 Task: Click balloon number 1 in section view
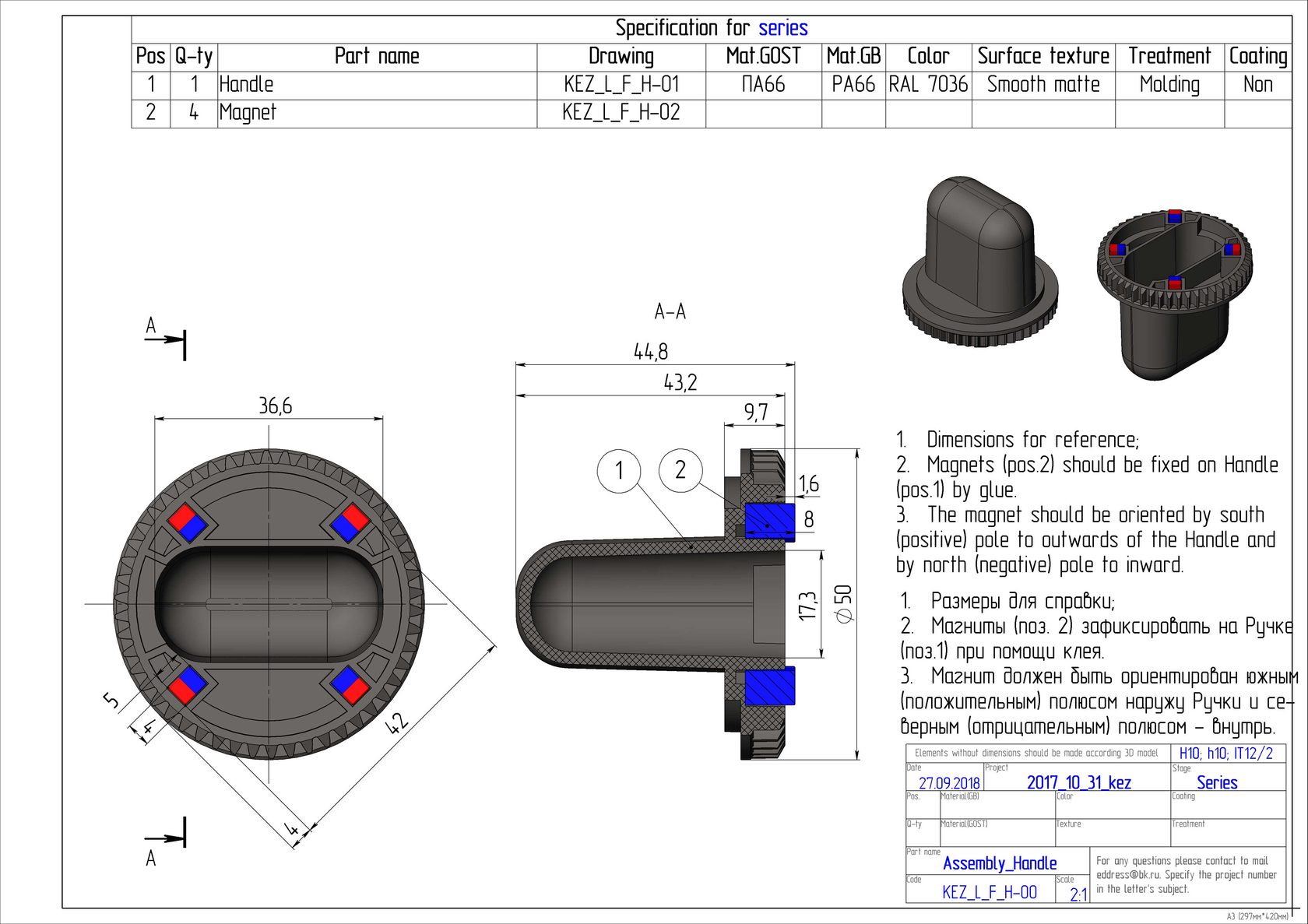[x=619, y=470]
